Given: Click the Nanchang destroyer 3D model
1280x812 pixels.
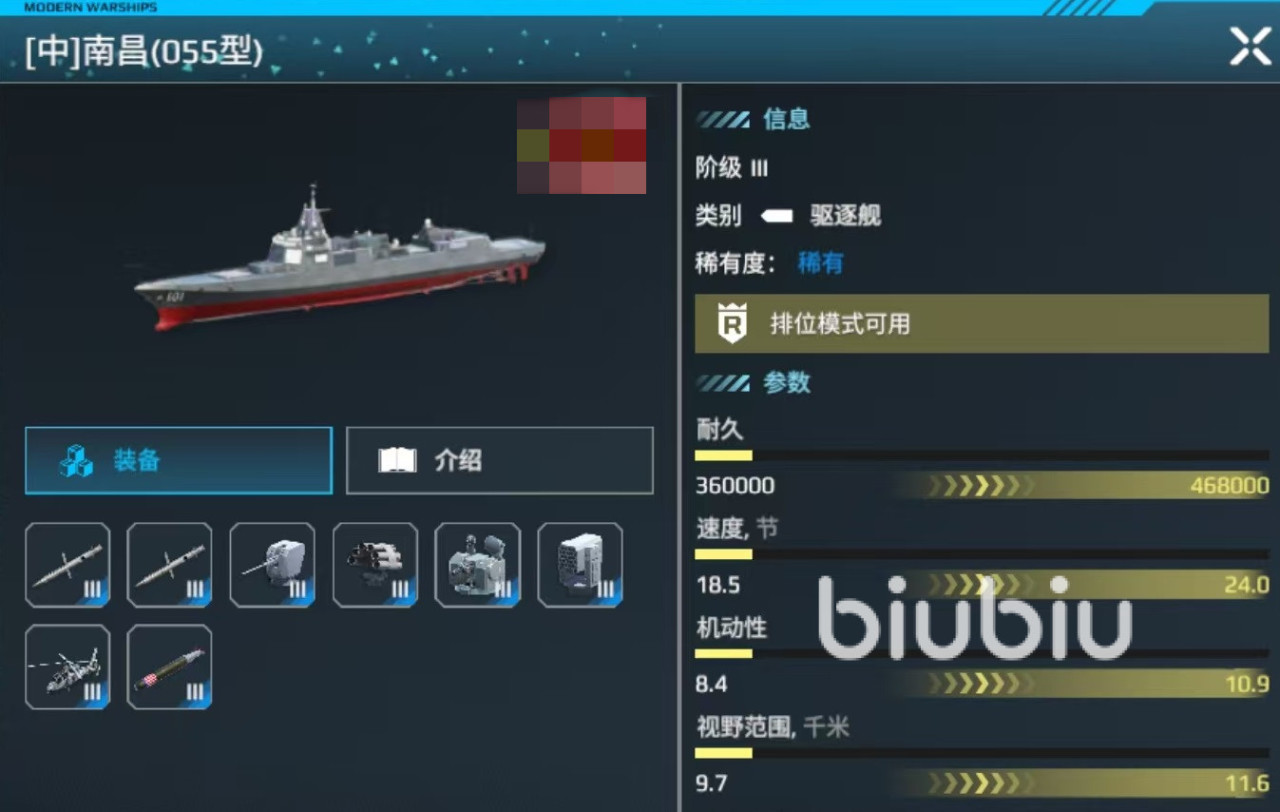Looking at the screenshot, I should pos(341,259).
